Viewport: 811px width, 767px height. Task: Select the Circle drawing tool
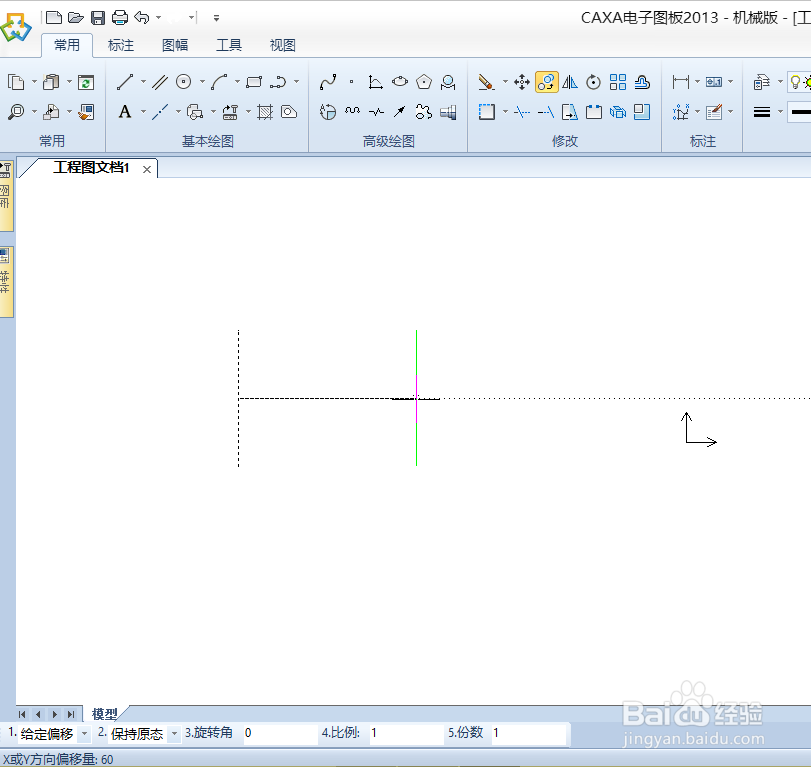pos(184,82)
